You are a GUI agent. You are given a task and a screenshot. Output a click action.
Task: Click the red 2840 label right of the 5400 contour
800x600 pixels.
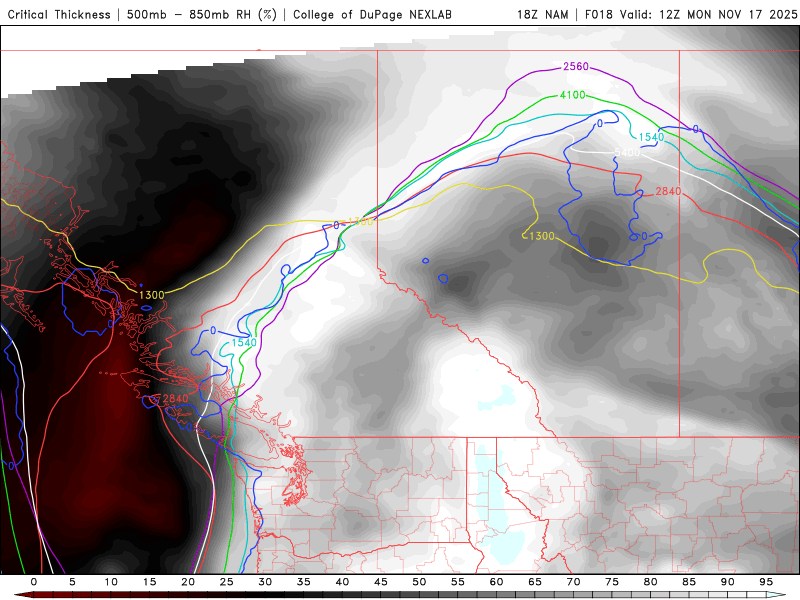[x=668, y=191]
